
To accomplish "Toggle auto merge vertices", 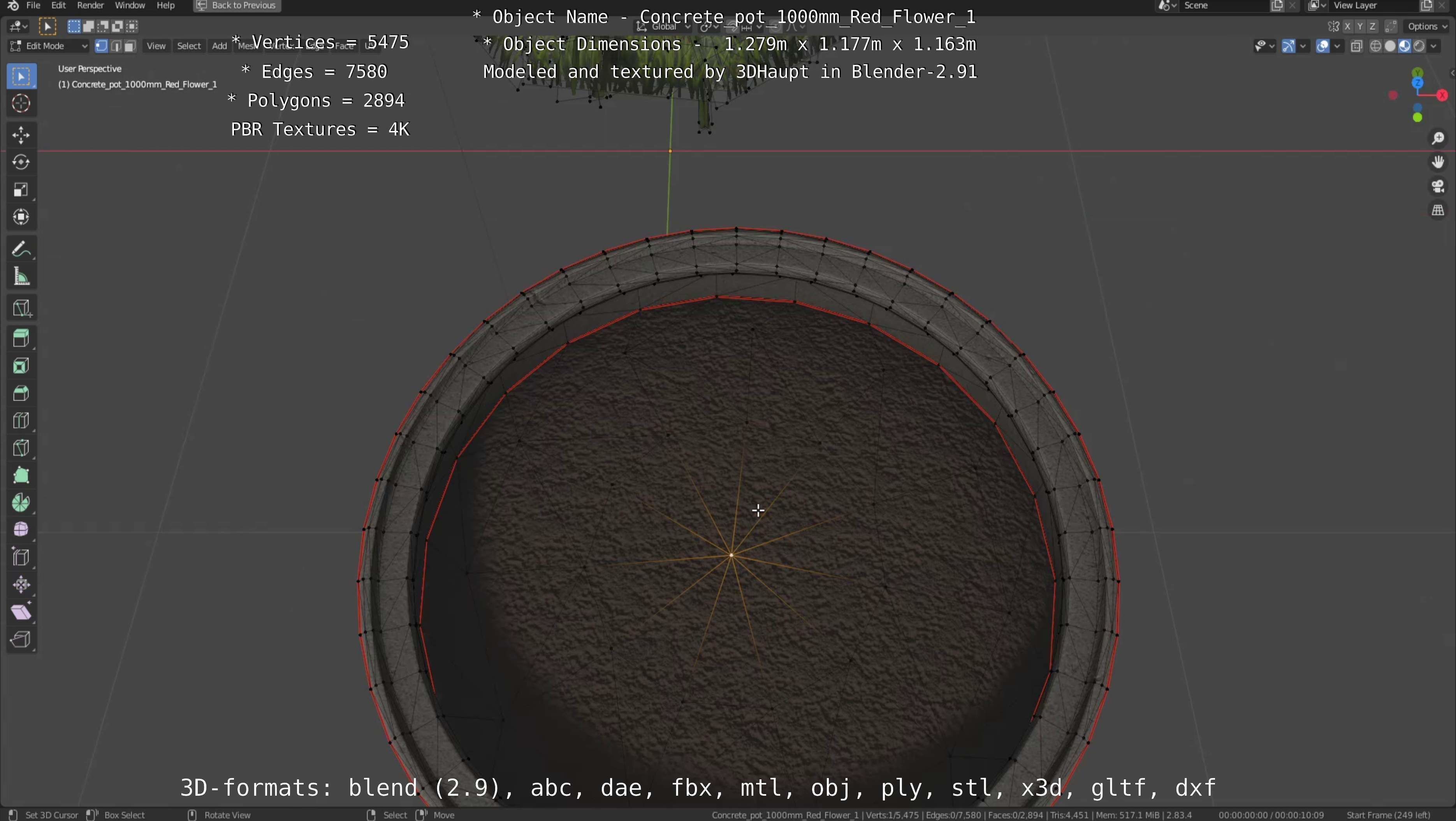I will point(1391,26).
